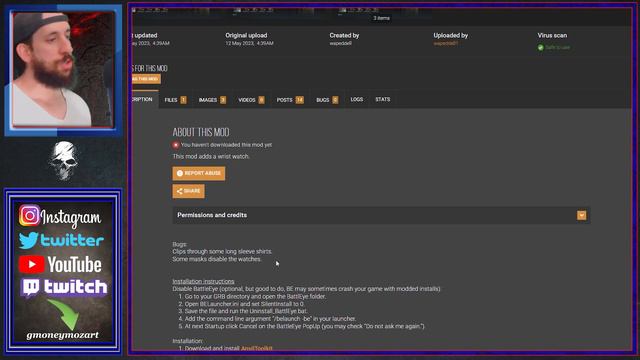Click 'Some masks disable the watches.' text
Image resolution: width=640 pixels, height=360 pixels.
[217, 259]
